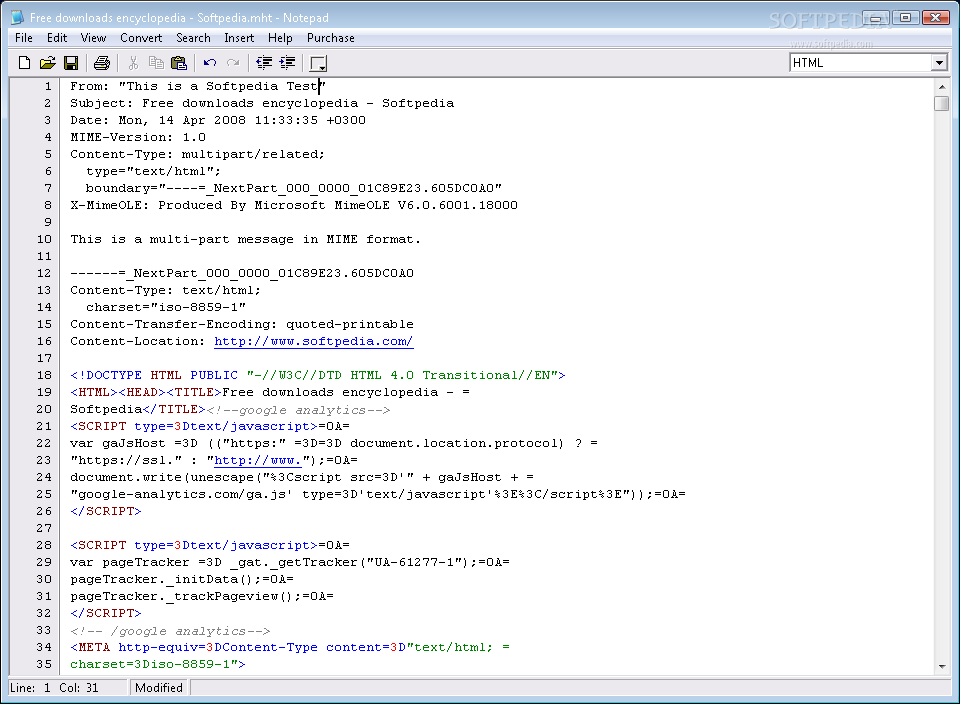
Task: Cut selection with scissors icon
Action: 133,62
